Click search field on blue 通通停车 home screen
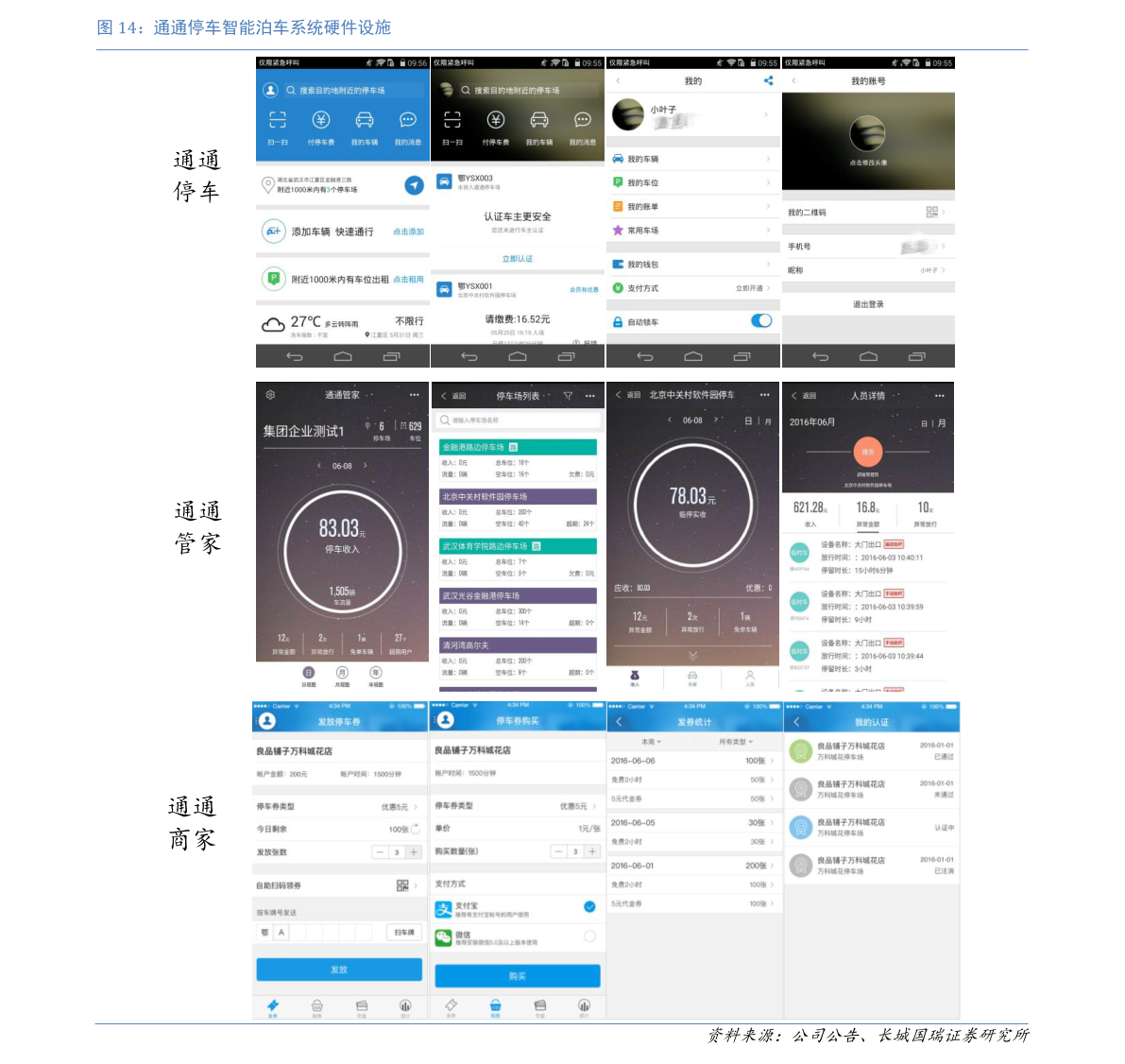 pos(352,90)
